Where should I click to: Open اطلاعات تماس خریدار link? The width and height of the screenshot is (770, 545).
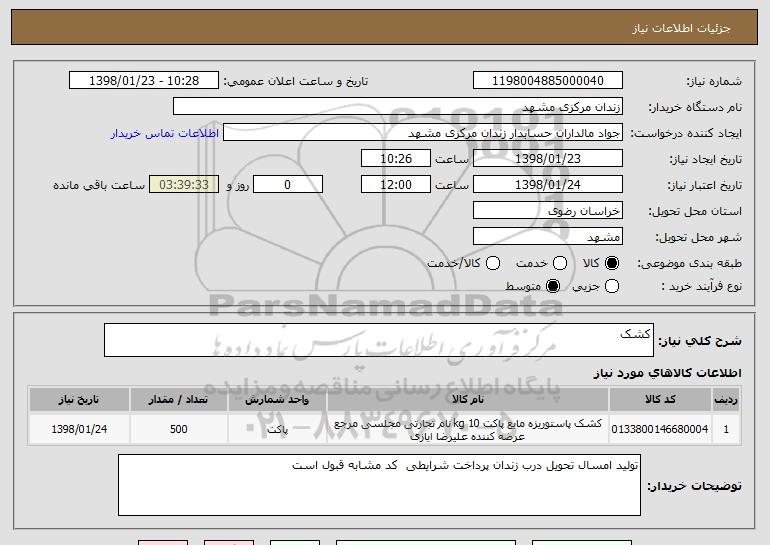click(165, 133)
